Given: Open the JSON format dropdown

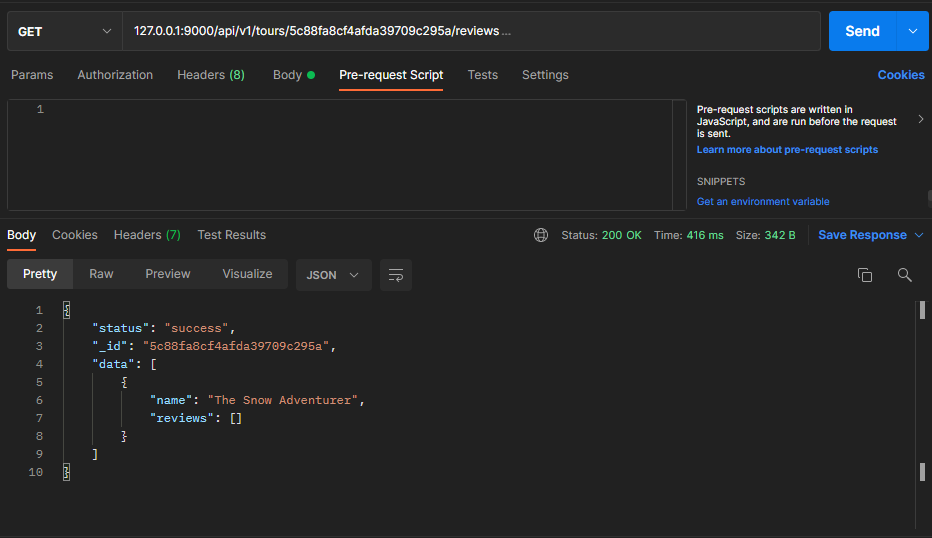Looking at the screenshot, I should [x=333, y=275].
